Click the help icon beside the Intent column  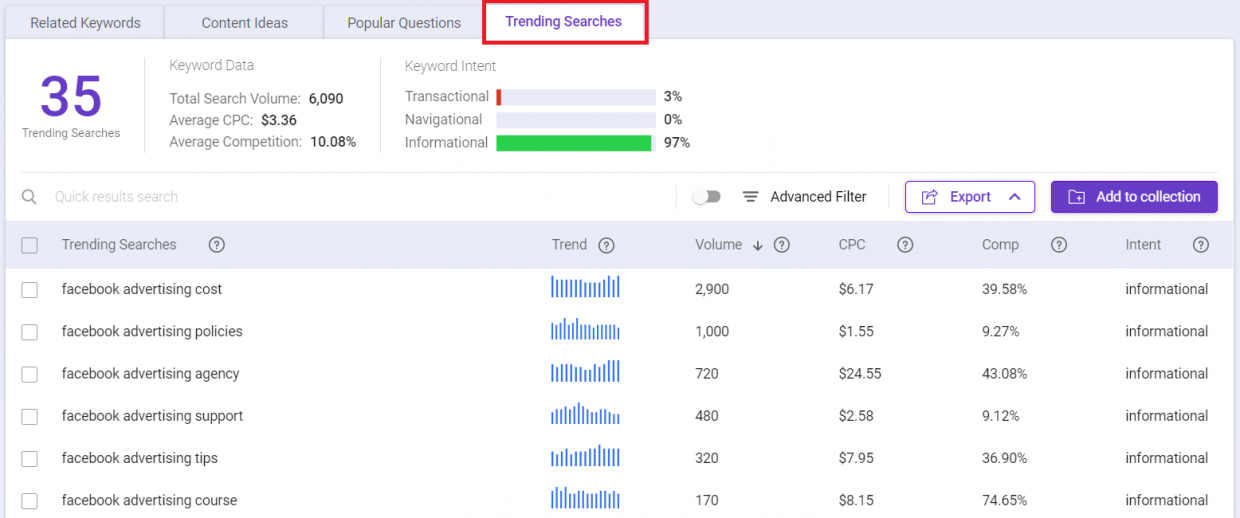click(1201, 245)
